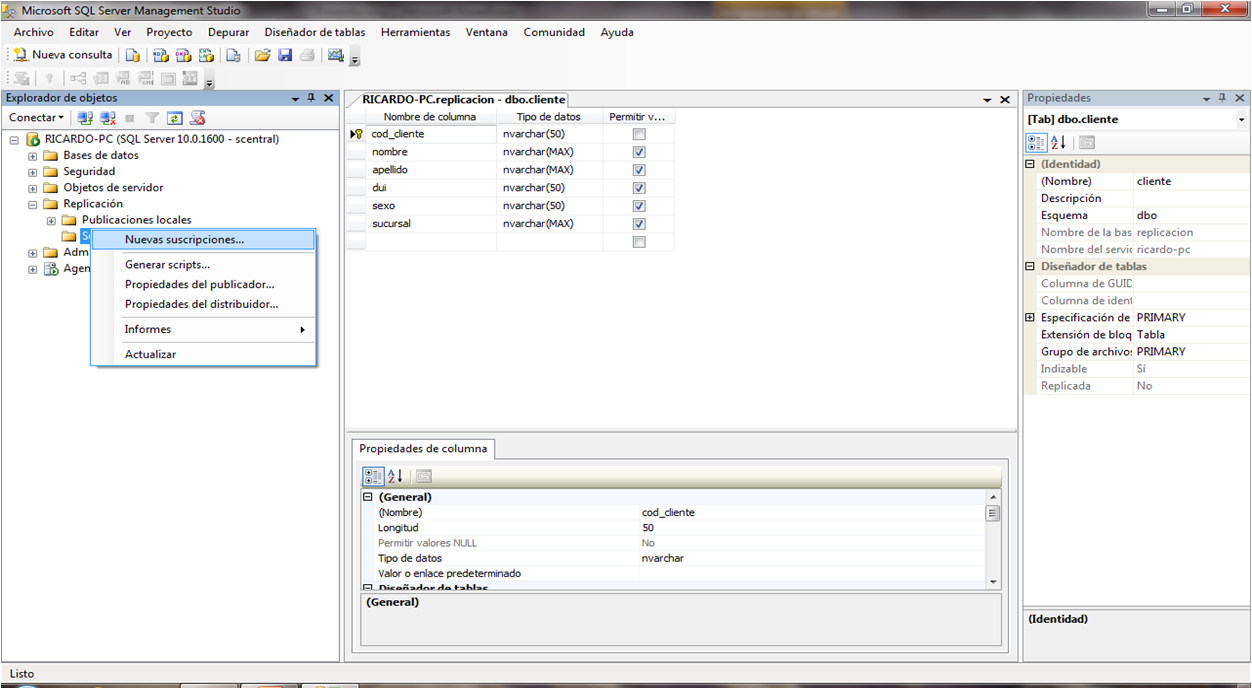Screen dimensions: 1252x689
Task: Toggle allow nulls checkbox for dui
Action: (x=639, y=188)
